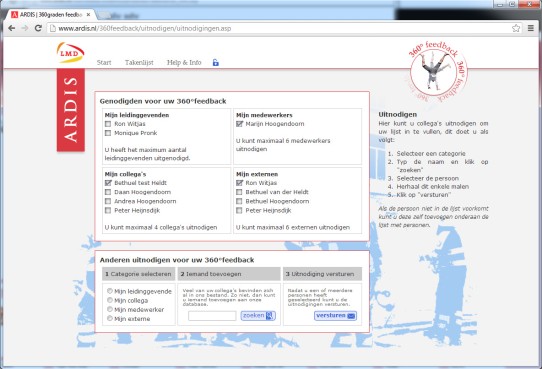
Task: Reload the page with refresh icon
Action: click(38, 28)
